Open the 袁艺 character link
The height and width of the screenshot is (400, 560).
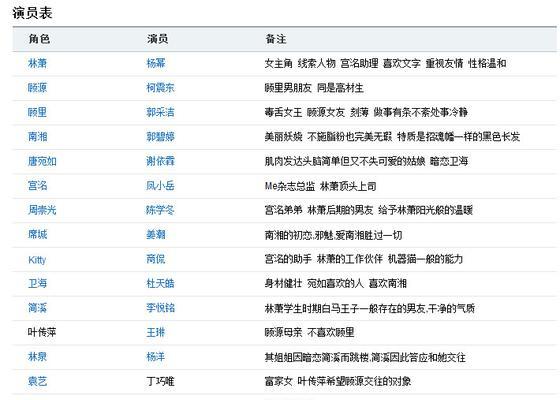tap(37, 381)
